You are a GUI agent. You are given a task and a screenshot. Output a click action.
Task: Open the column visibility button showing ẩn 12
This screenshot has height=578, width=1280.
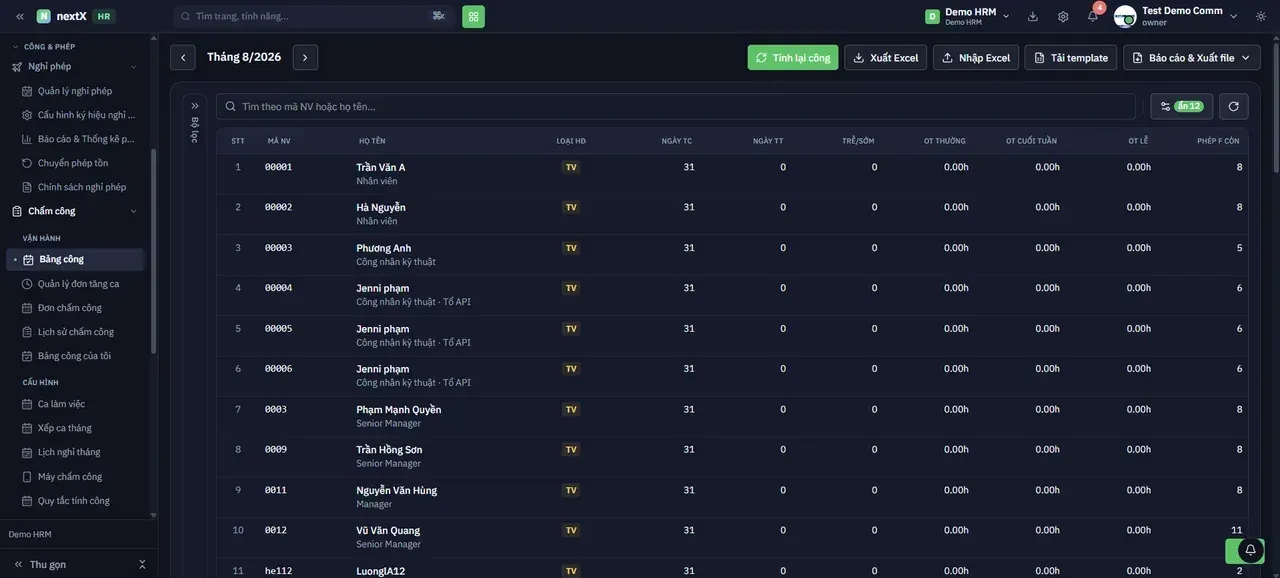click(x=1182, y=106)
